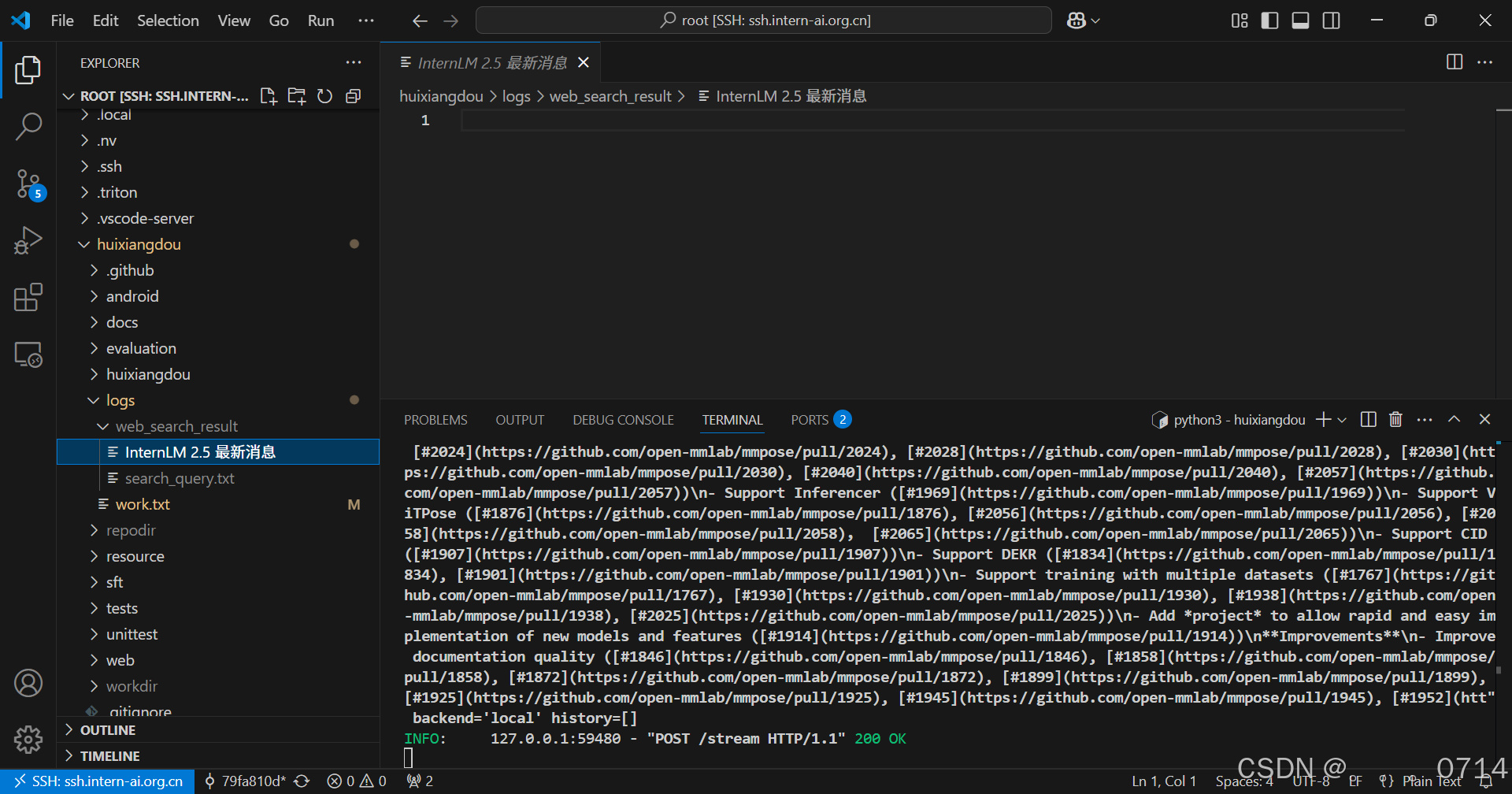
Task: Close the bottom terminal panel
Action: pyautogui.click(x=1484, y=420)
